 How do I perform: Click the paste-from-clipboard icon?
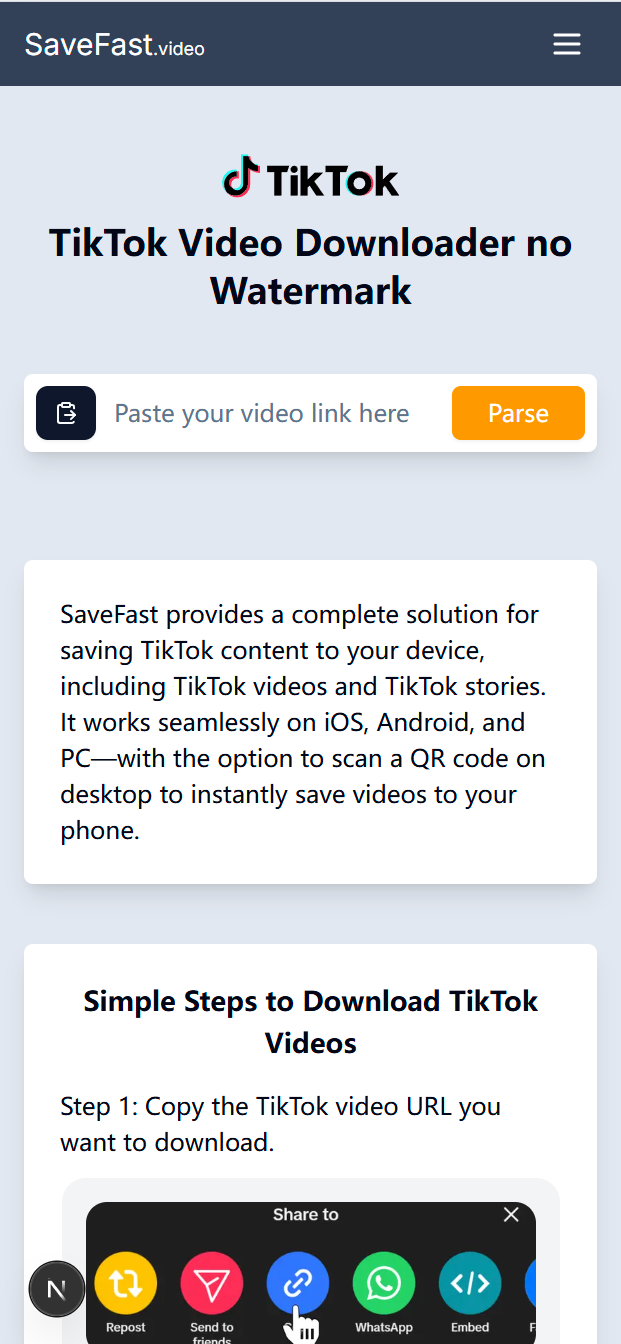[65, 412]
